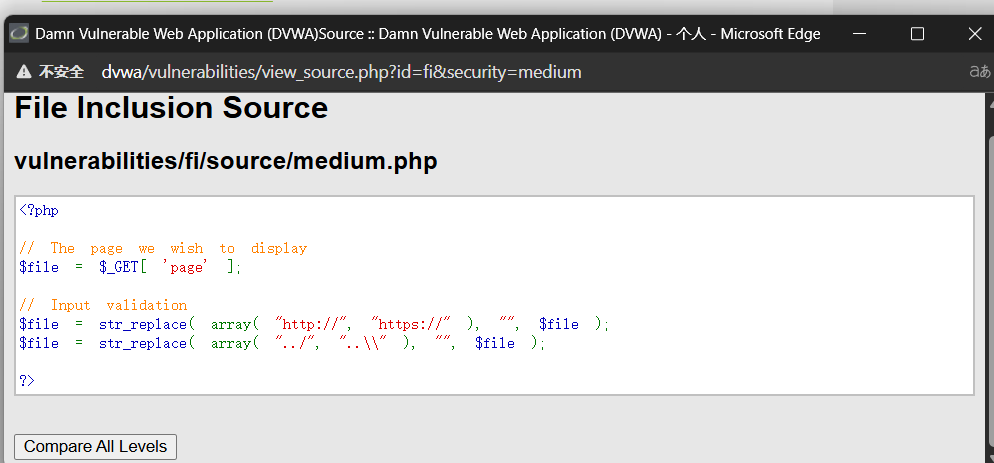Click the window title text in title bar
The image size is (994, 463).
click(428, 34)
